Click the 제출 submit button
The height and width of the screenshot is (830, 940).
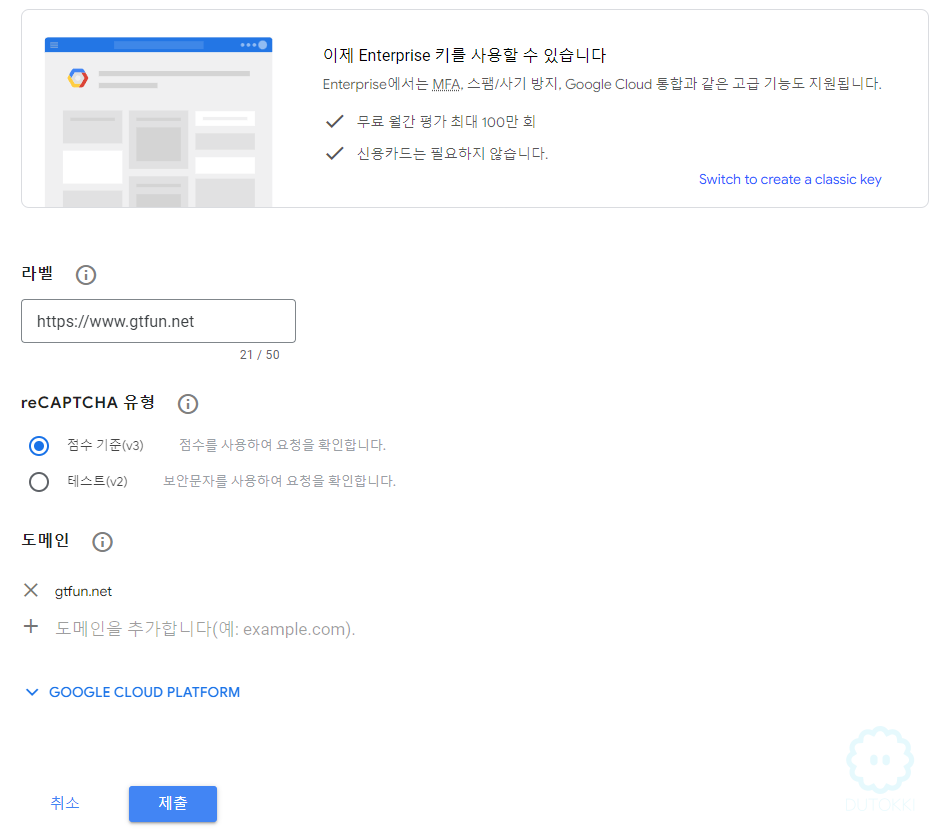click(x=173, y=804)
